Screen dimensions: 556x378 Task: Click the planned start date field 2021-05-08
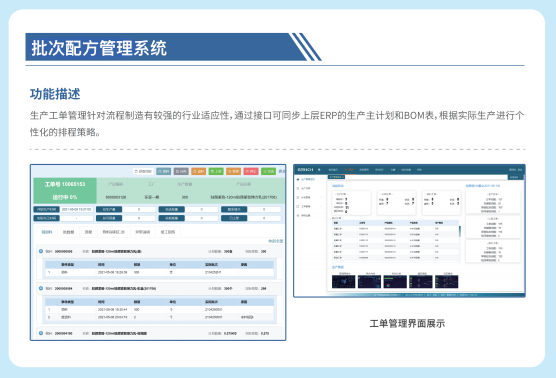pos(77,209)
